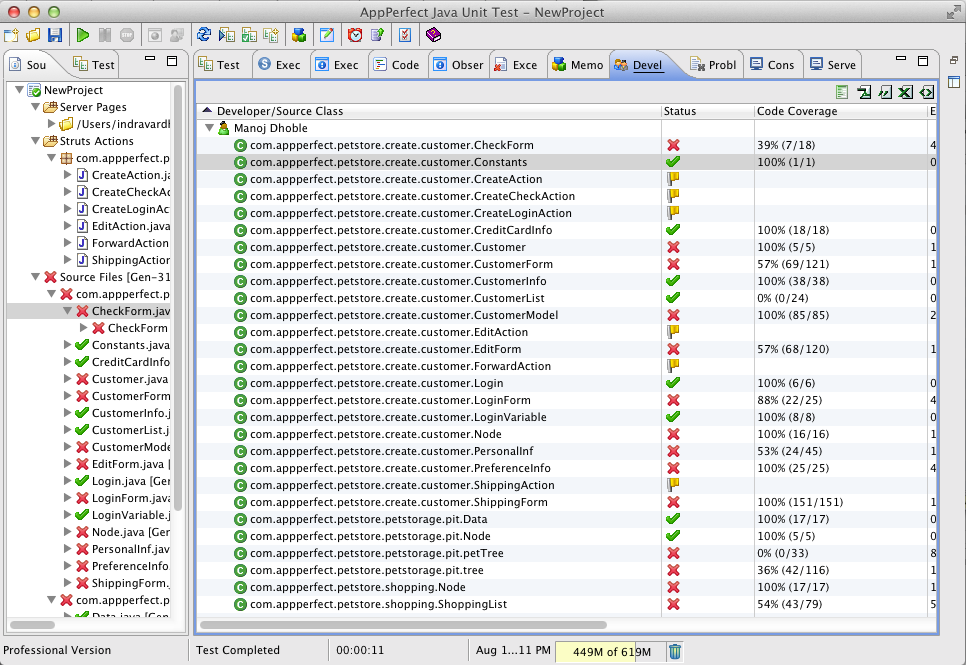Switch to the Sou (Source) tab
This screenshot has width=966, height=665.
[x=28, y=65]
